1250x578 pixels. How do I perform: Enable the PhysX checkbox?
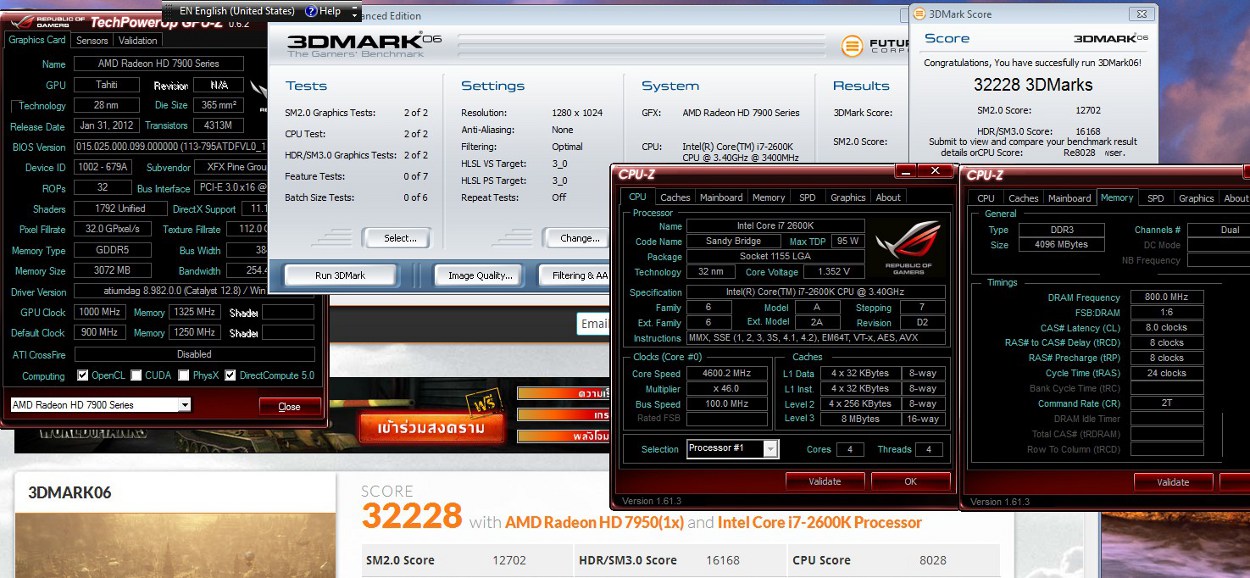click(x=184, y=376)
